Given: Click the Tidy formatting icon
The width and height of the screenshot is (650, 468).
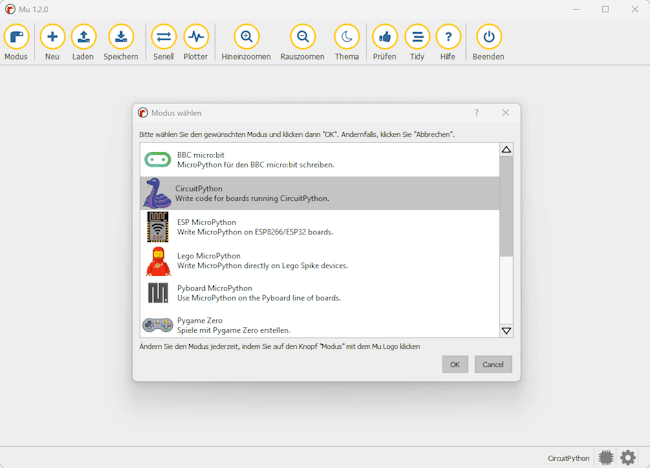Looking at the screenshot, I should click(x=417, y=38).
